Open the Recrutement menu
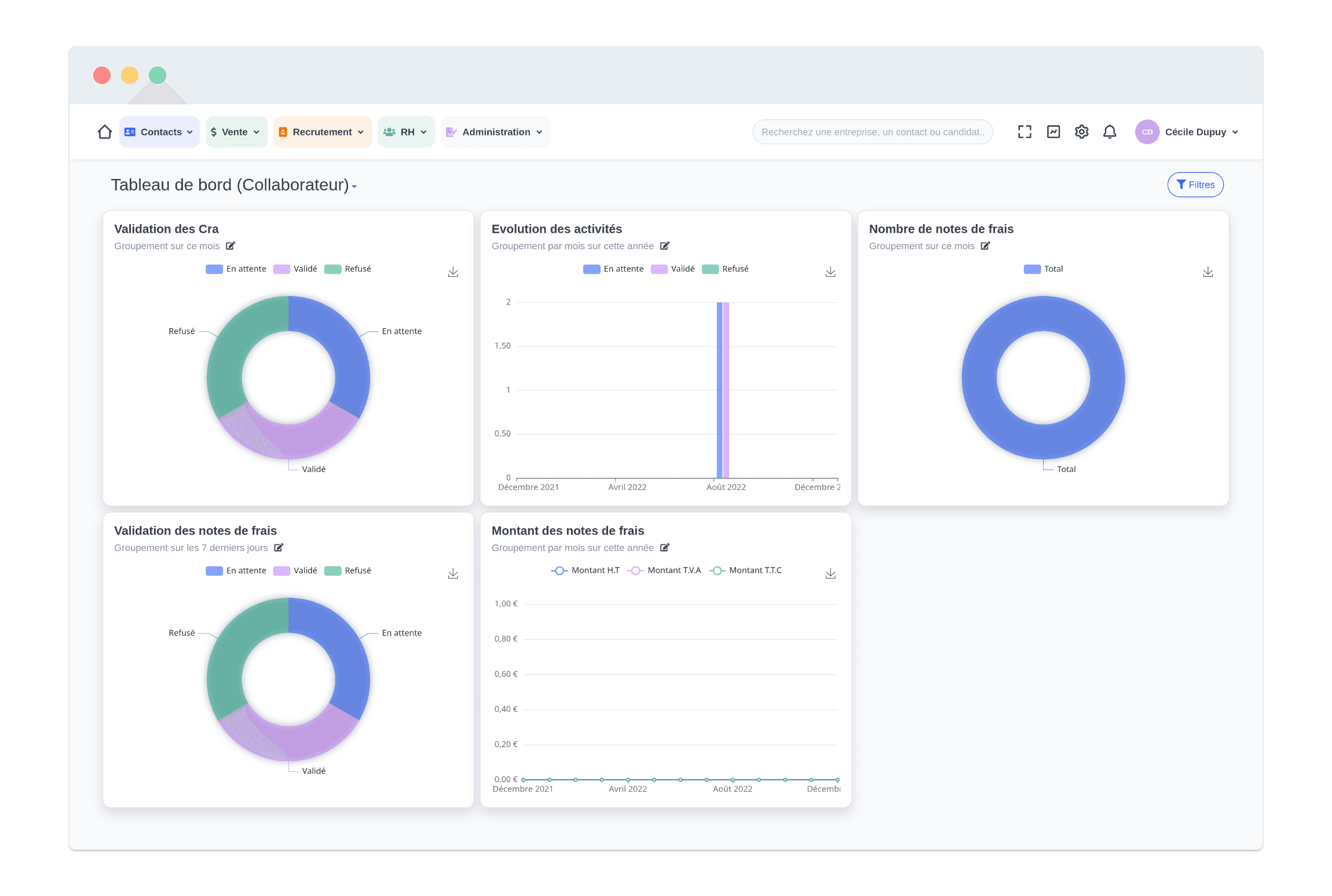This screenshot has width=1332, height=896. pos(322,132)
